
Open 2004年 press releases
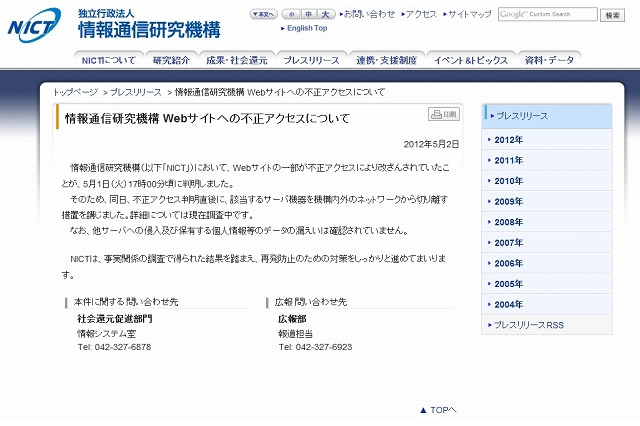[547, 304]
